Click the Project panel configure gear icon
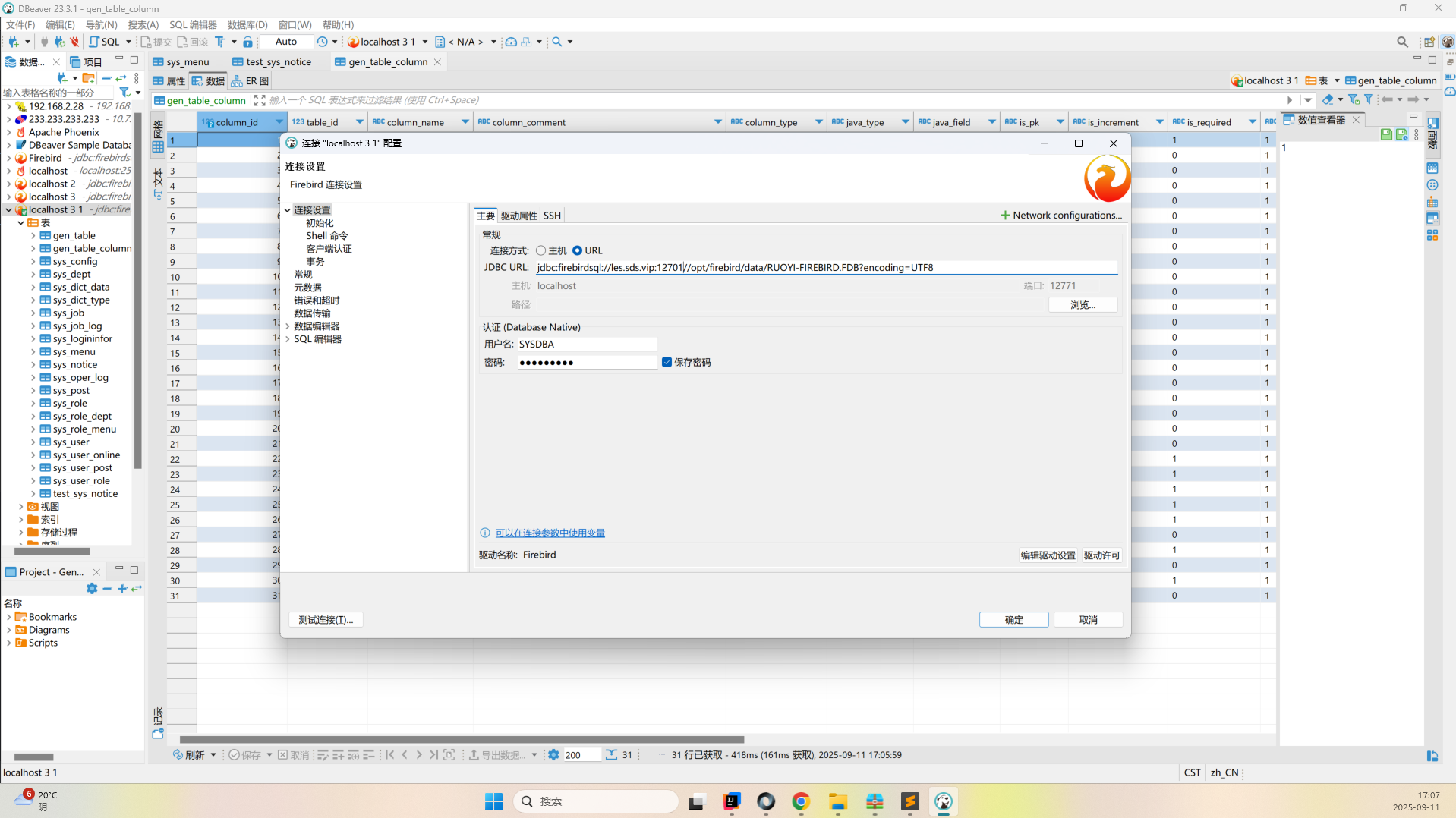This screenshot has width=1456, height=818. click(92, 588)
